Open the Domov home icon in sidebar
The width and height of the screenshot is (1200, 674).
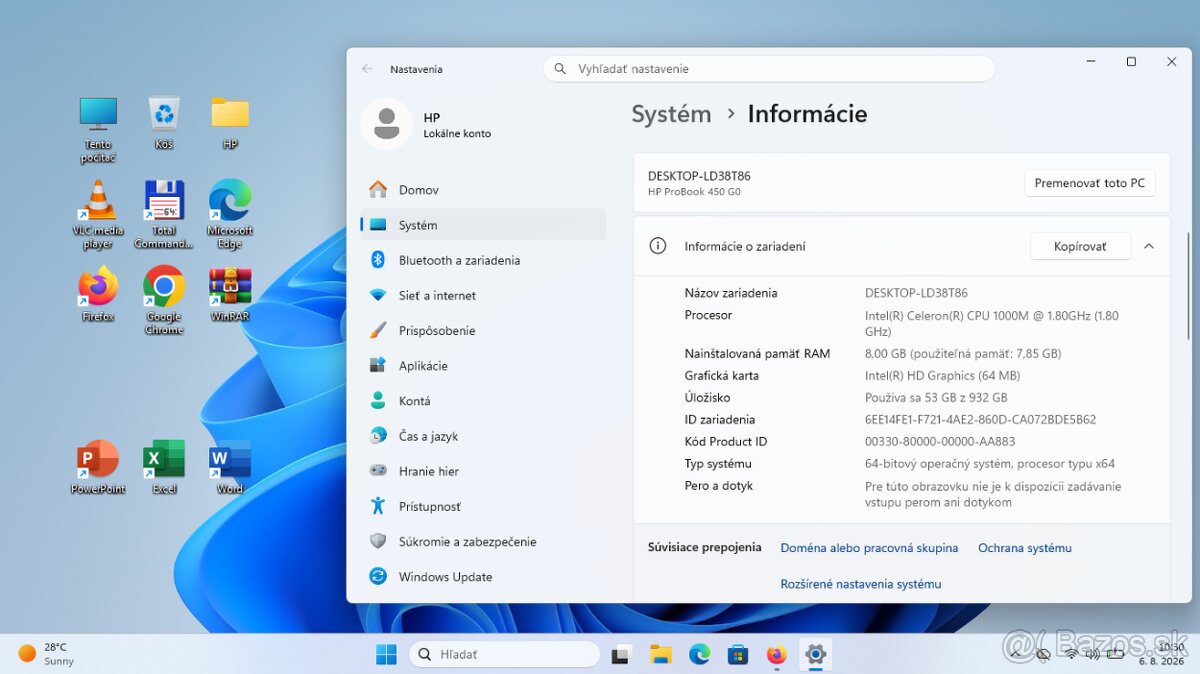[x=378, y=190]
